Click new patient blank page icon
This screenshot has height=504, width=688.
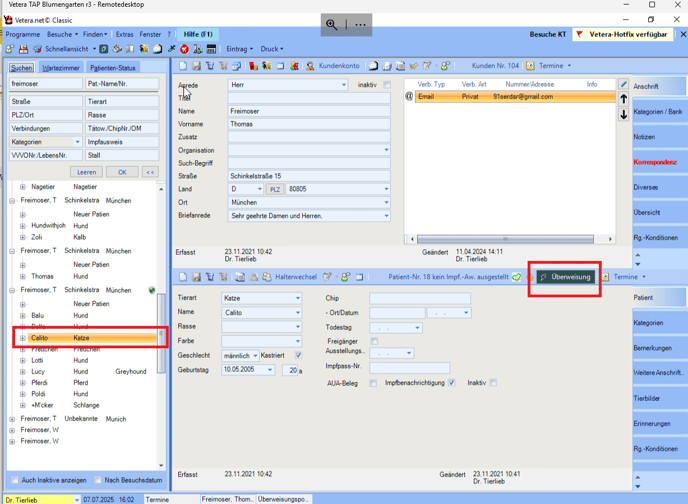[x=183, y=277]
